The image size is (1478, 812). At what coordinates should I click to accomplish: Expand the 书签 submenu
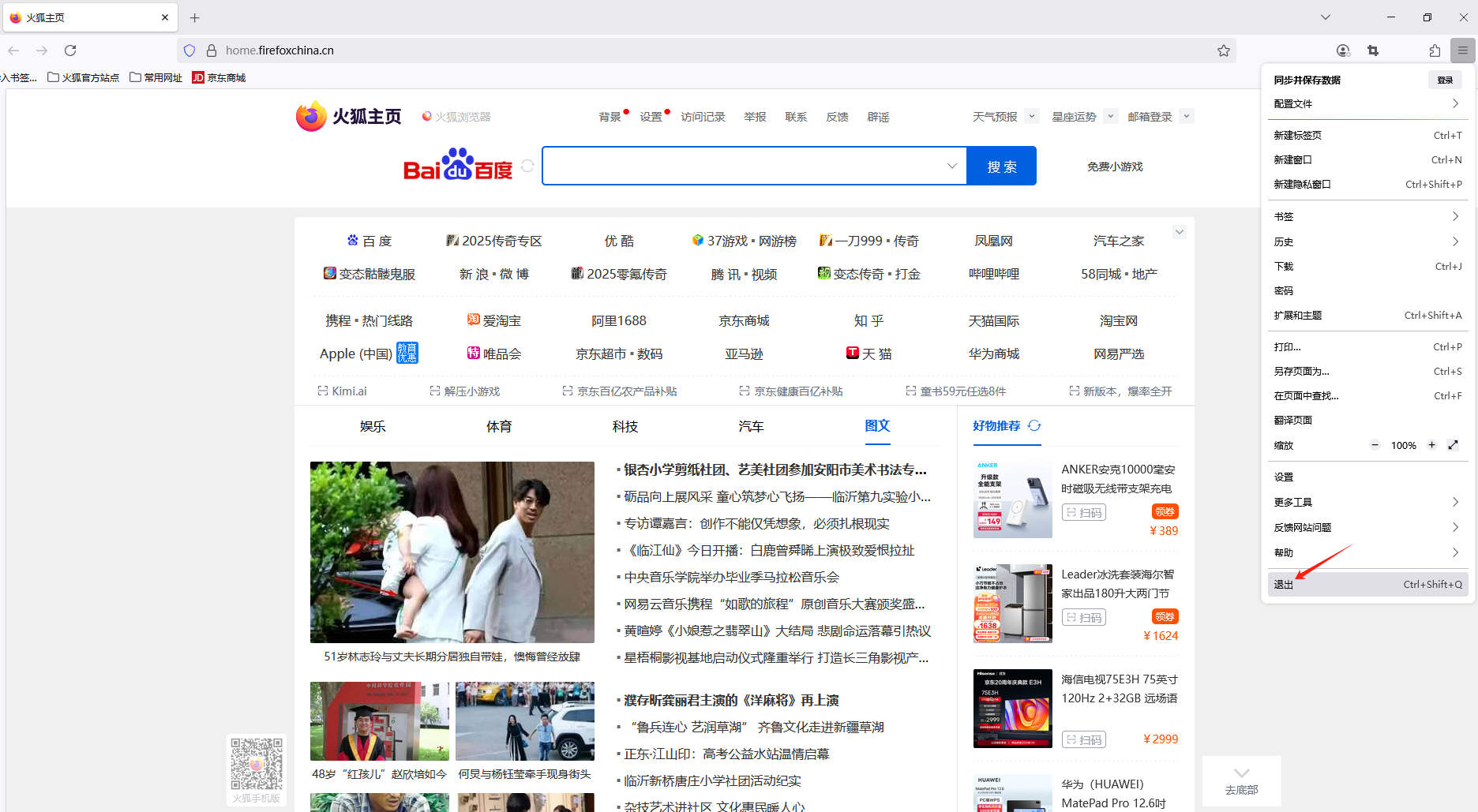(1367, 216)
